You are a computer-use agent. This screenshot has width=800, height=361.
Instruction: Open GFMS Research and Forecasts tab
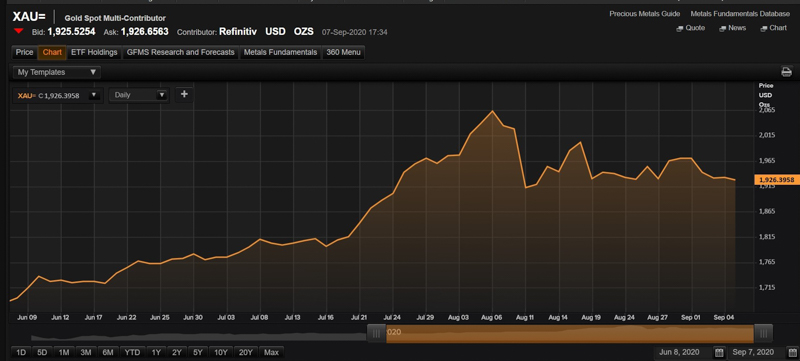(x=181, y=53)
